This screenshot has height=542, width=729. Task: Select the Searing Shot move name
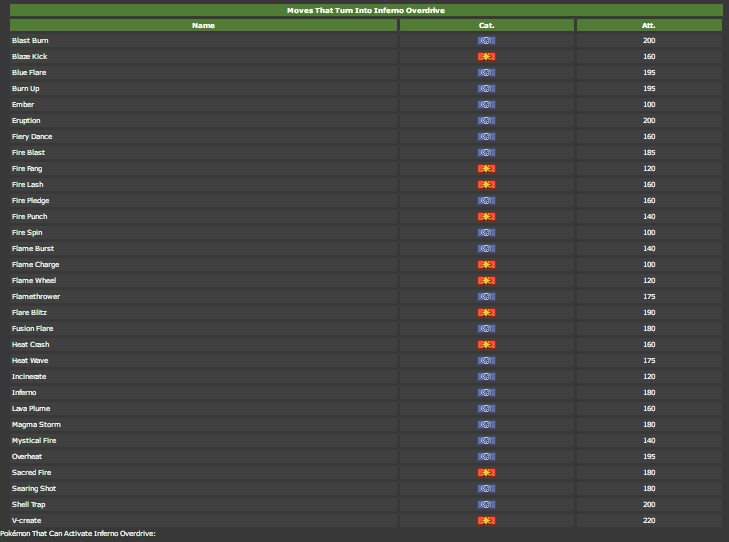coord(34,489)
